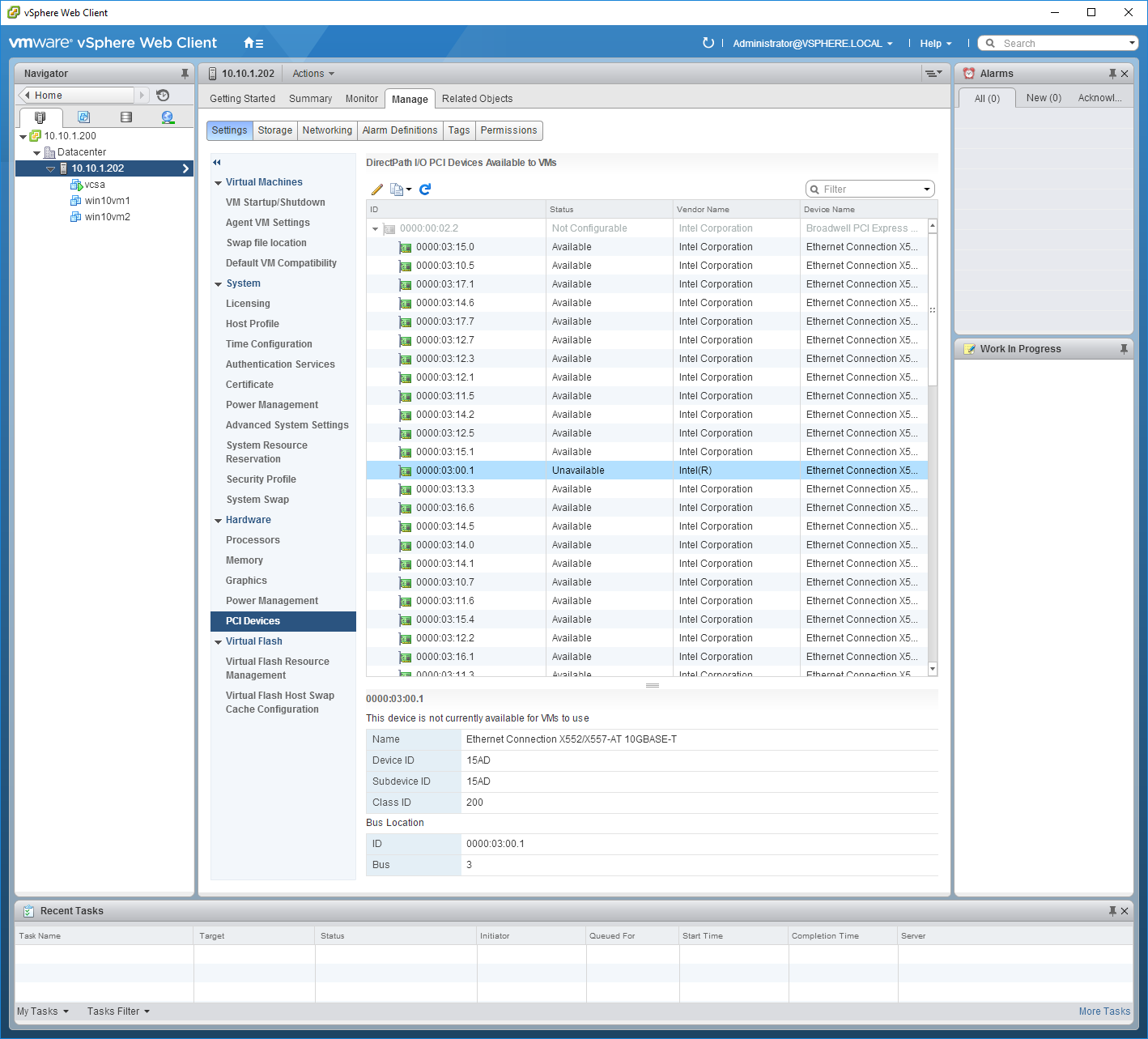Viewport: 1148px width, 1039px height.
Task: Open the Filter options dropdown arrow
Action: click(927, 189)
